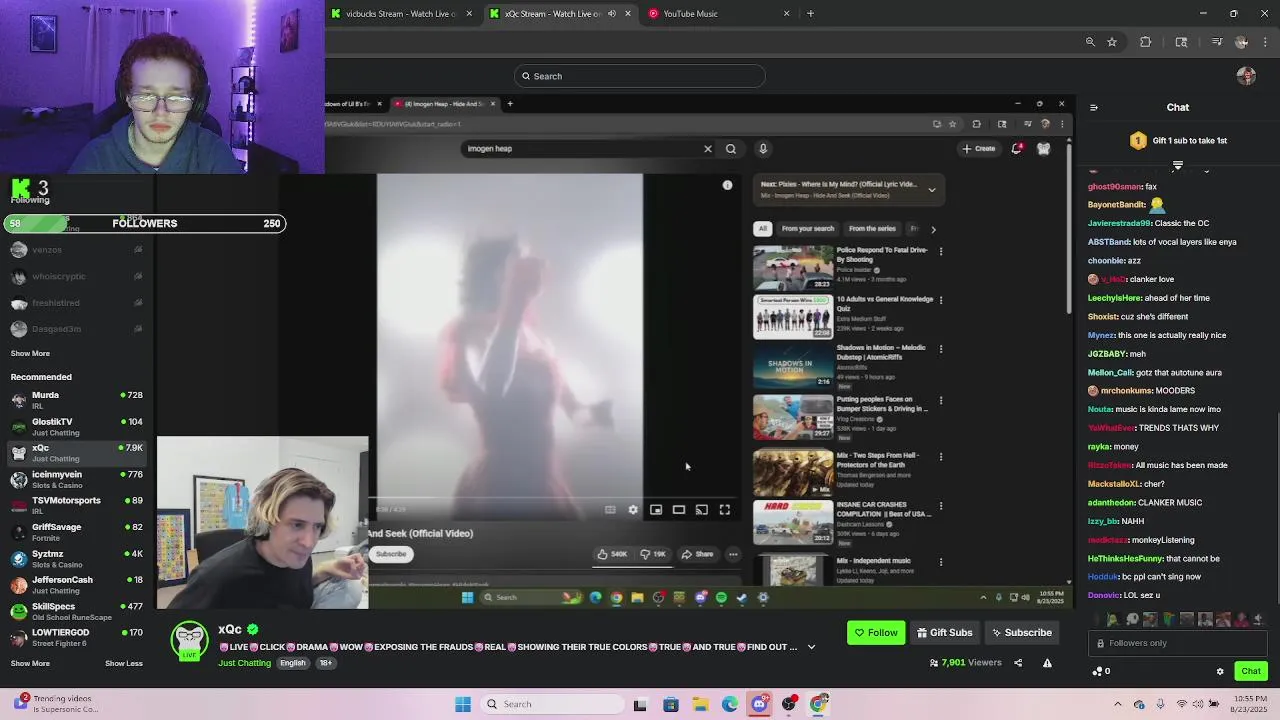Click the YouTube Create button
The image size is (1280, 720).
click(x=979, y=149)
